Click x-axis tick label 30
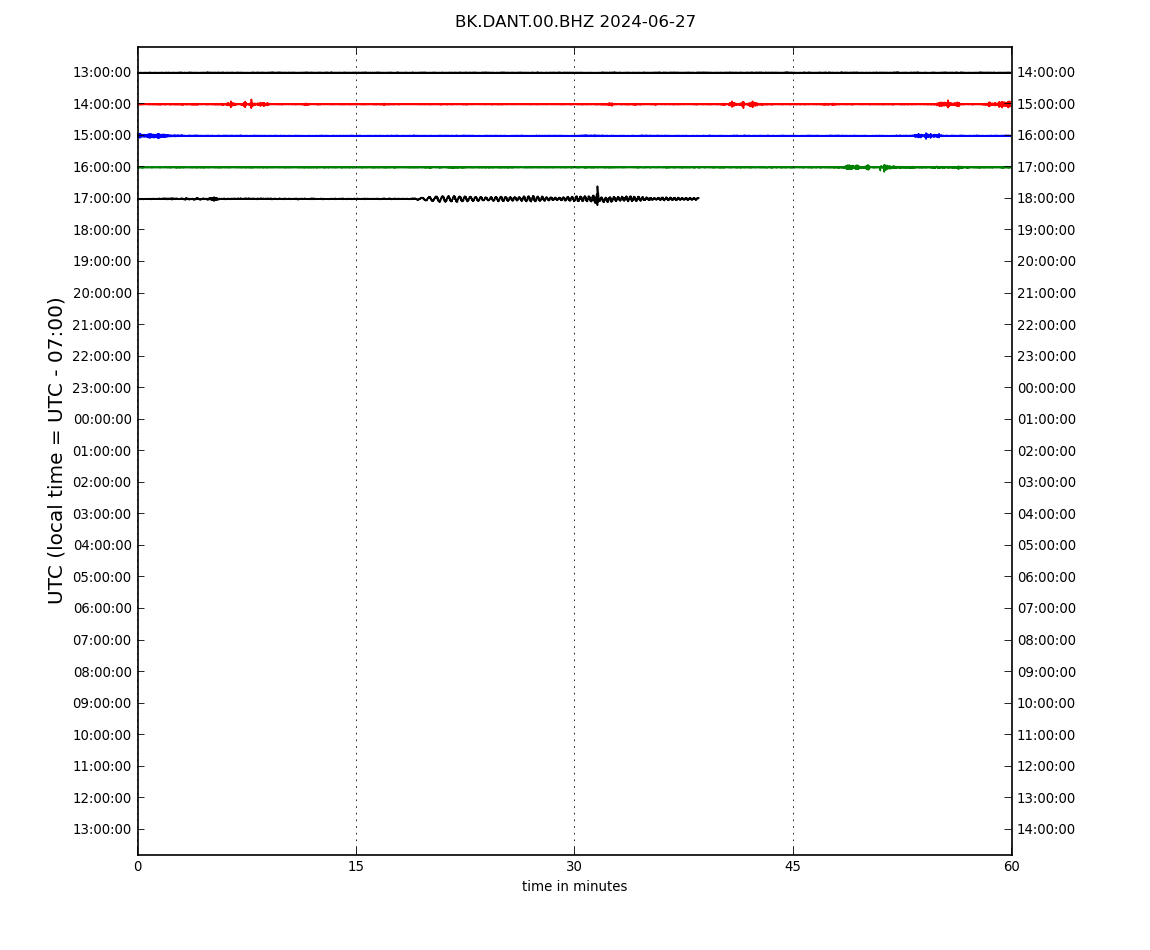Image resolution: width=1150 pixels, height=950 pixels. coord(574,866)
